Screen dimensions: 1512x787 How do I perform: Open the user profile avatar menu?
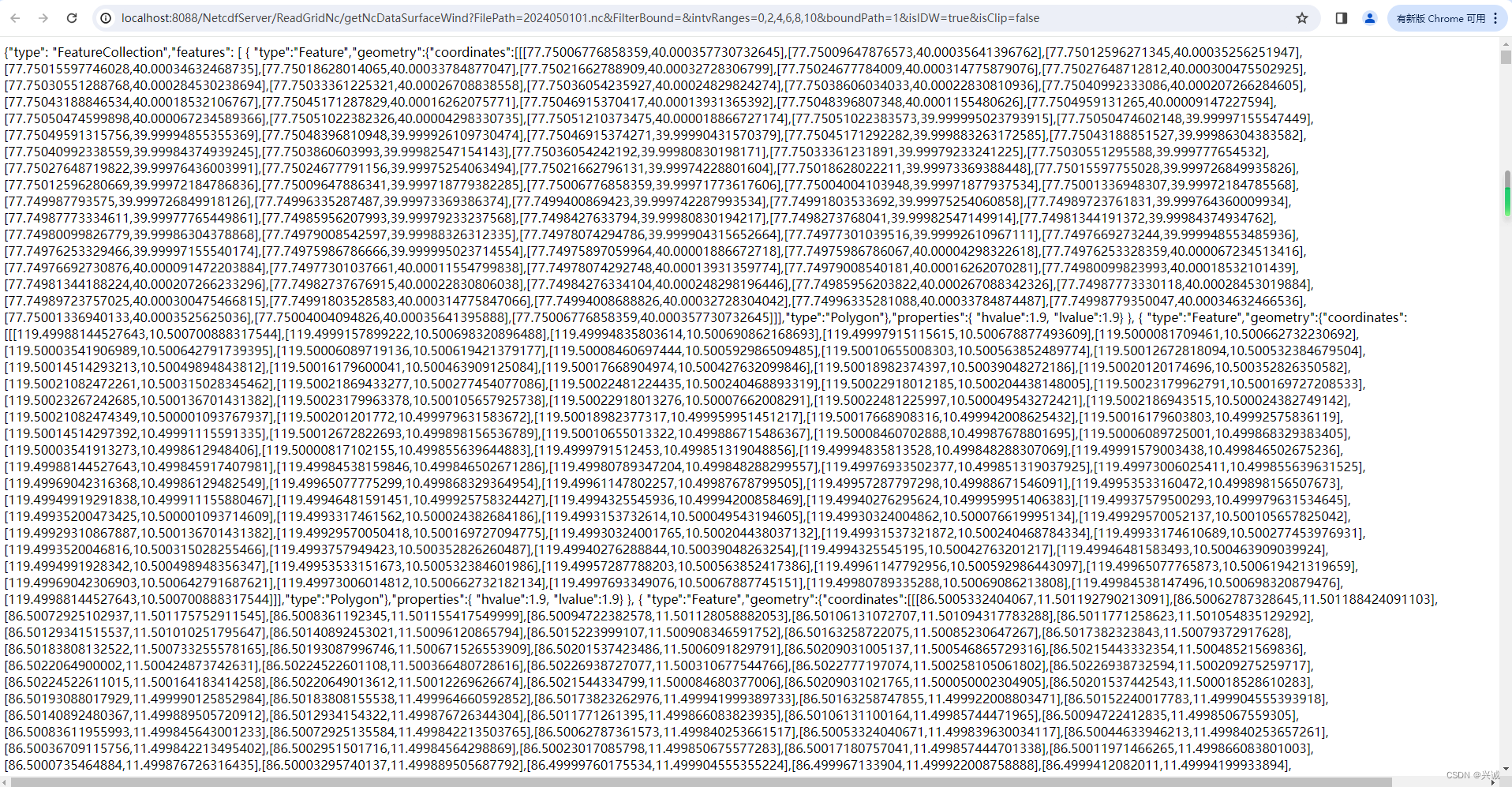pos(1370,18)
